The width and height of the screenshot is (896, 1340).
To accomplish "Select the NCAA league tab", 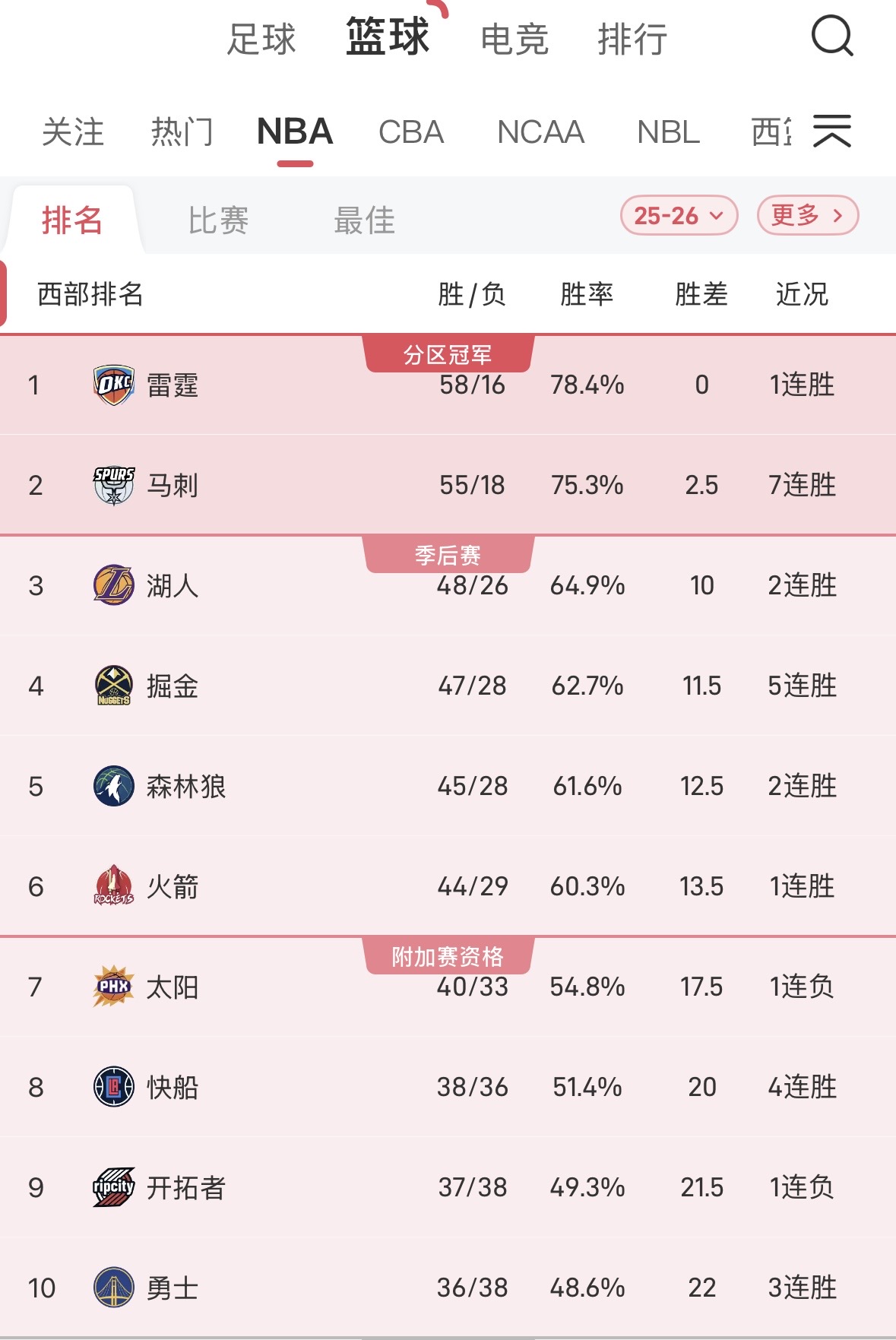I will [540, 132].
